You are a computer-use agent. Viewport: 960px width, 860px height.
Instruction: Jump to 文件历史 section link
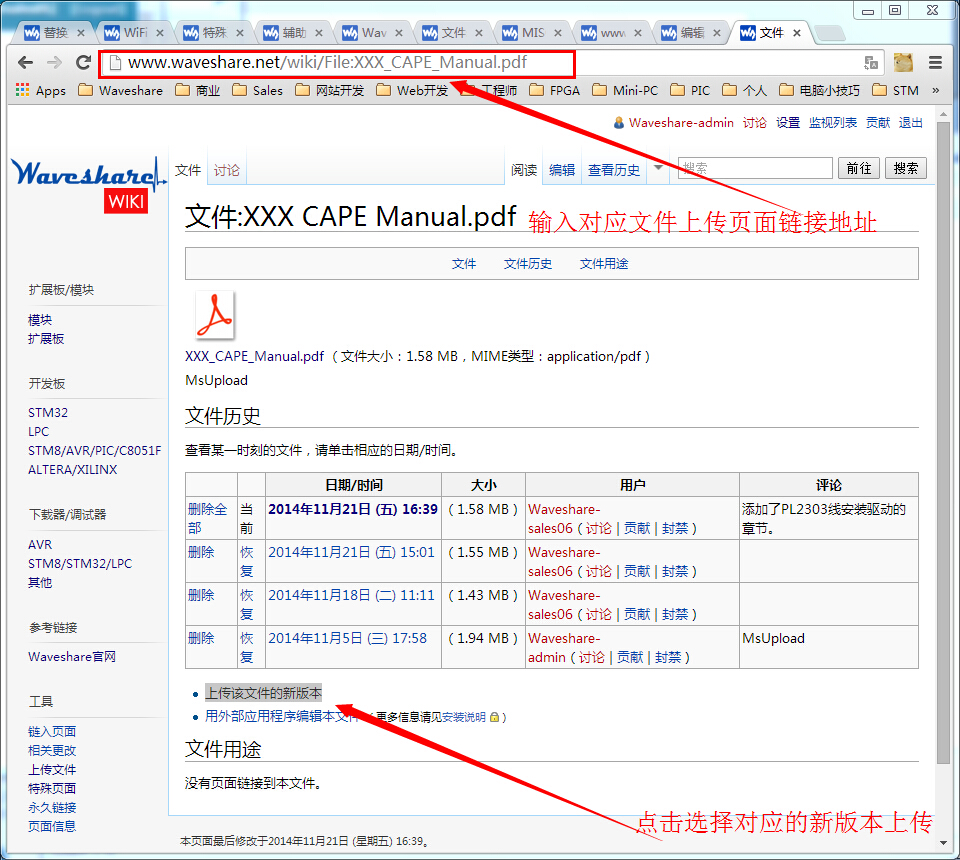click(x=528, y=264)
